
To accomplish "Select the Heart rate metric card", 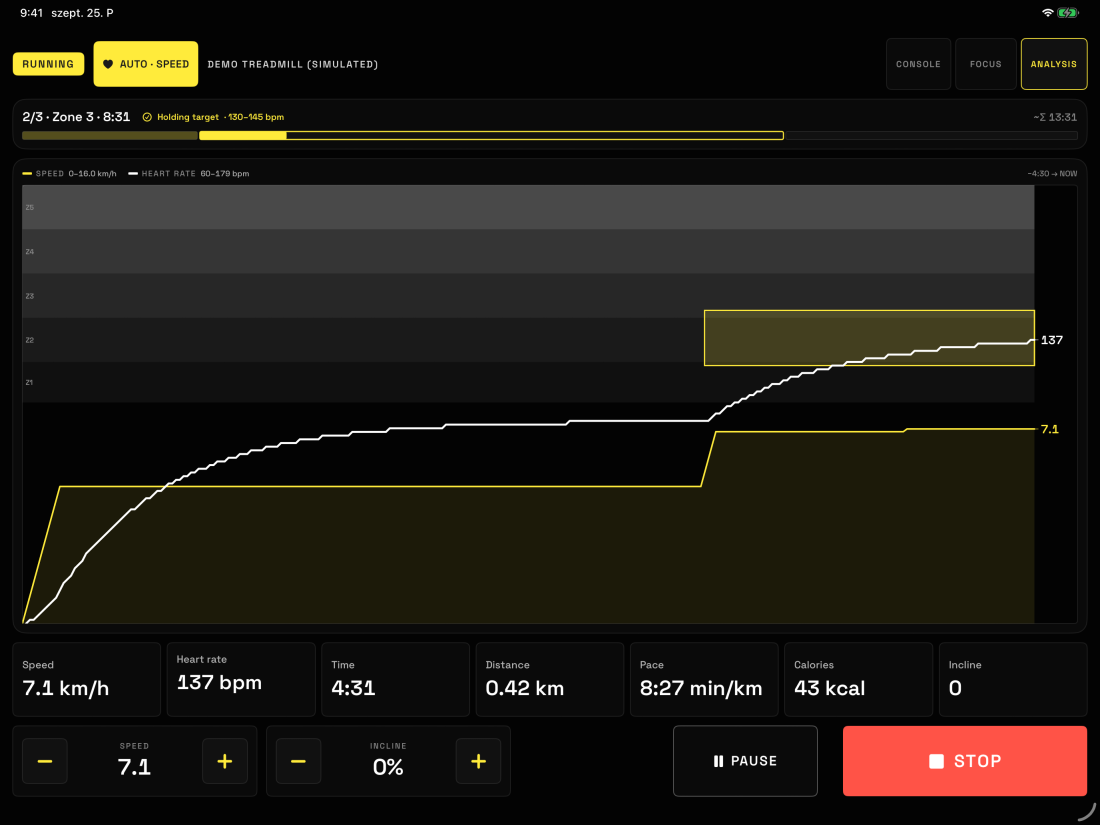I will [x=241, y=679].
